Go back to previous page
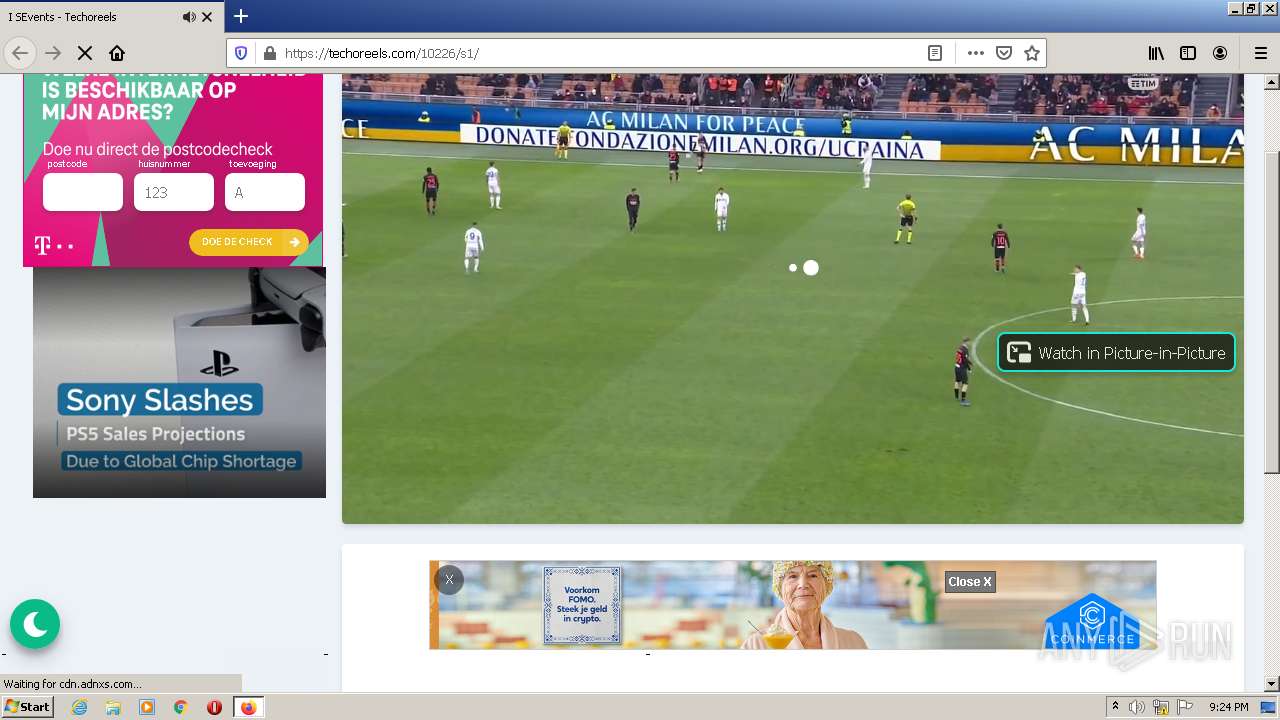The image size is (1280, 720). (x=20, y=53)
